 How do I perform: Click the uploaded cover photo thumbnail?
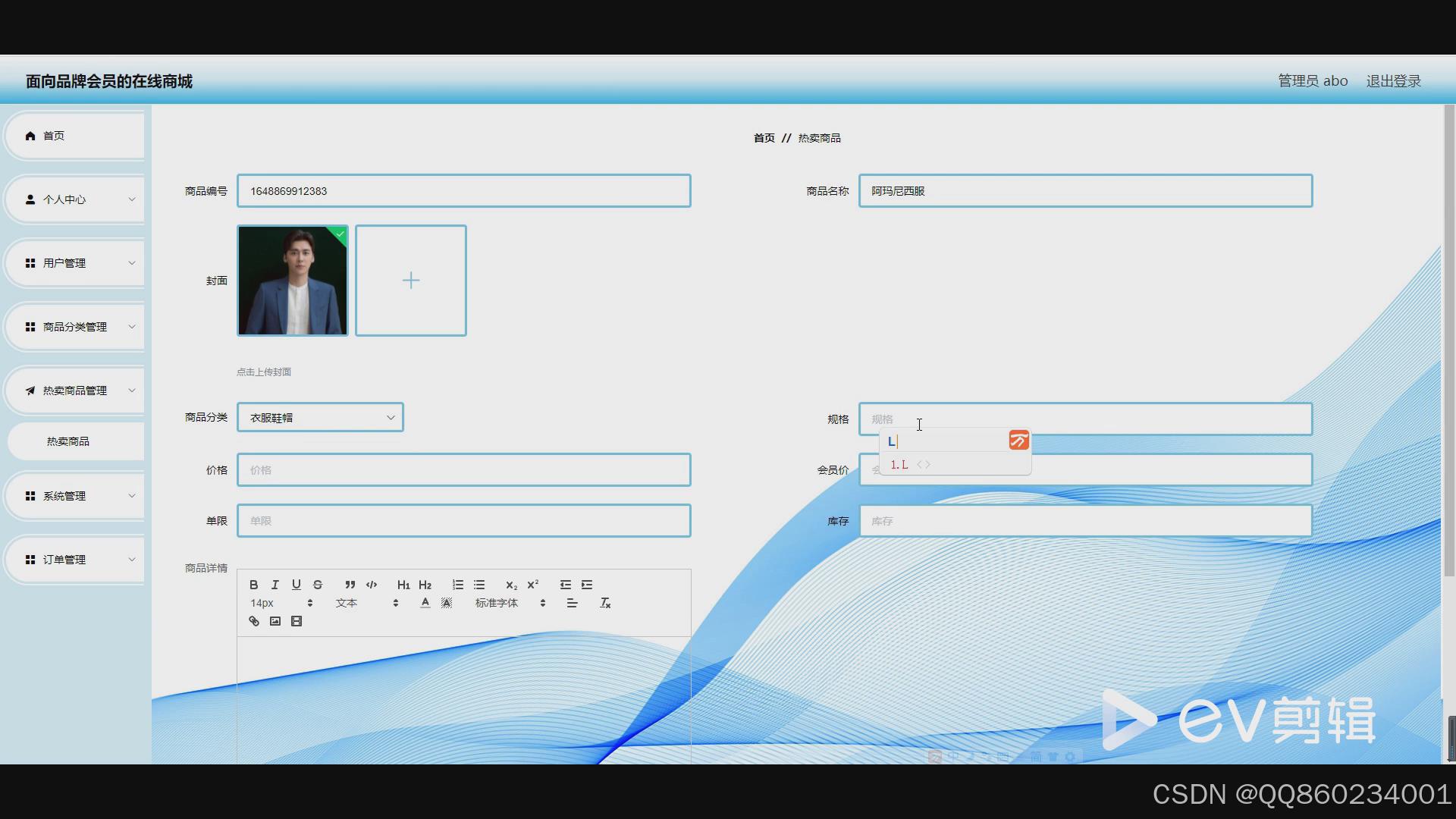(293, 281)
